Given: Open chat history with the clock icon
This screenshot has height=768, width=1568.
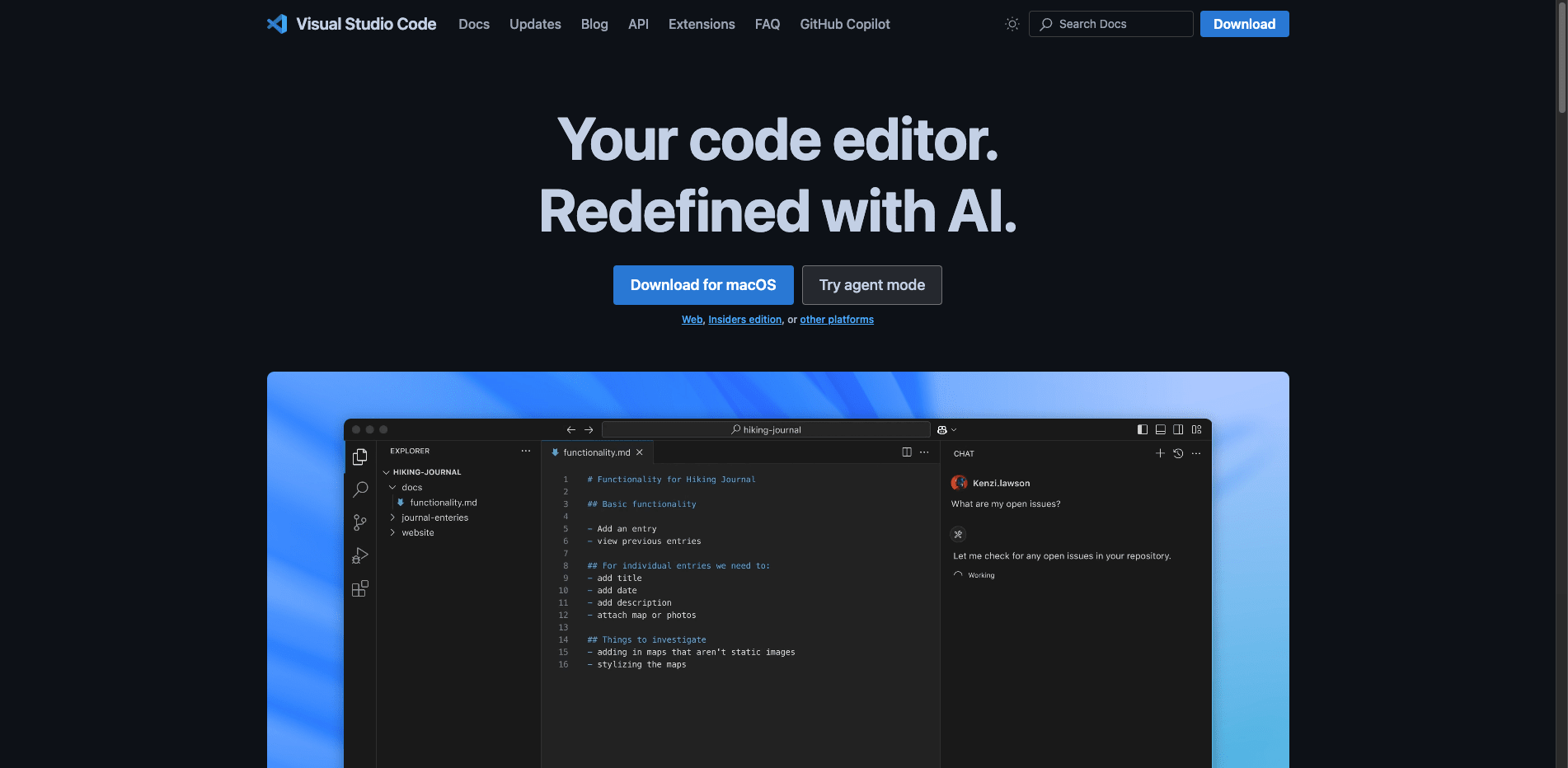Looking at the screenshot, I should point(1178,453).
